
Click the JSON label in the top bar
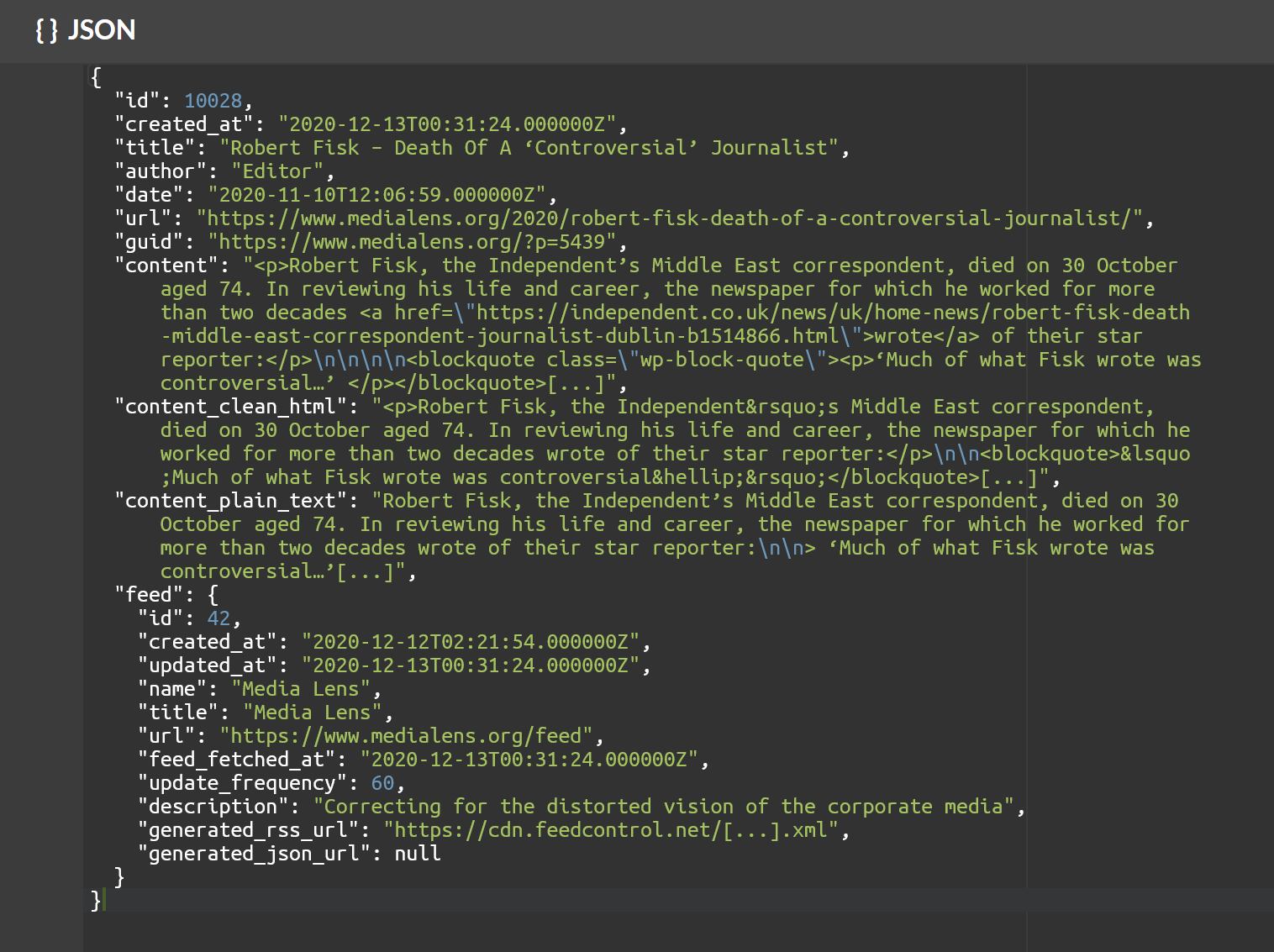tap(103, 31)
